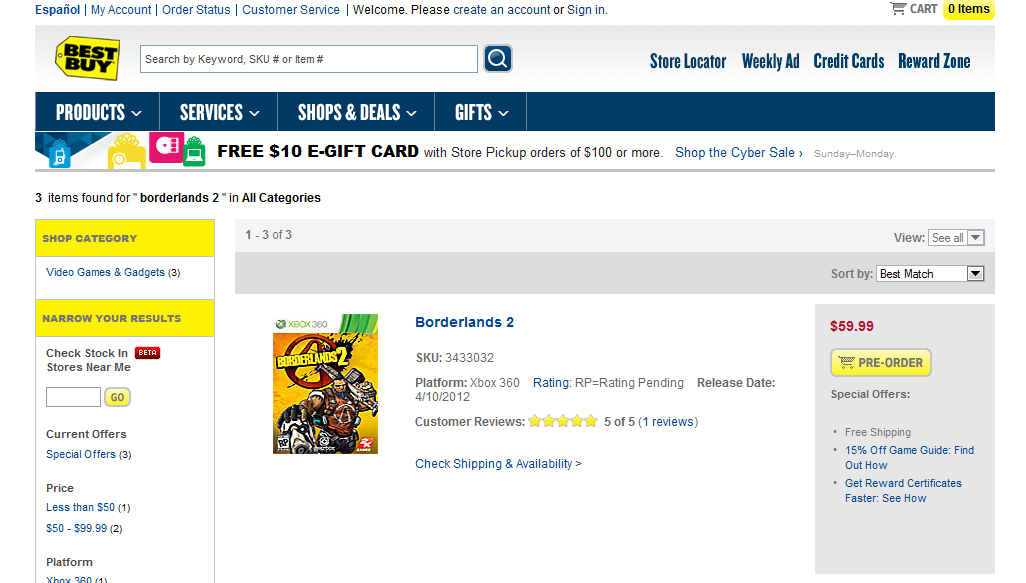Click the Borderlands 2 cover thumbnail

pos(325,384)
